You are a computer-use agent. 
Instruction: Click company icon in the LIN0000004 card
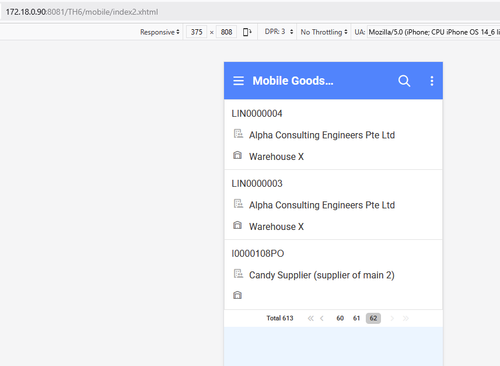tap(238, 134)
